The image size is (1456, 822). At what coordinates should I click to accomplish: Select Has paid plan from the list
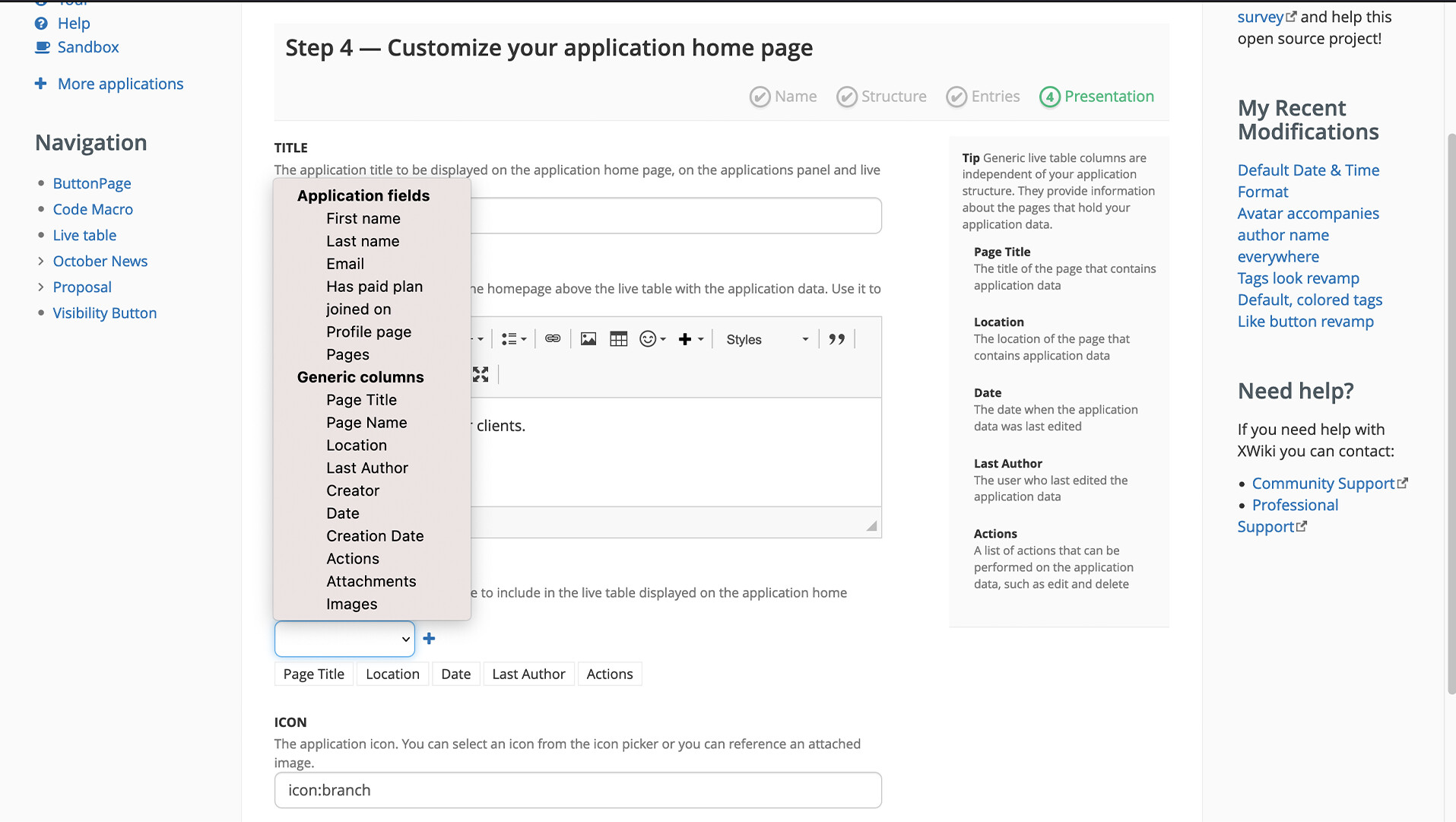(374, 287)
